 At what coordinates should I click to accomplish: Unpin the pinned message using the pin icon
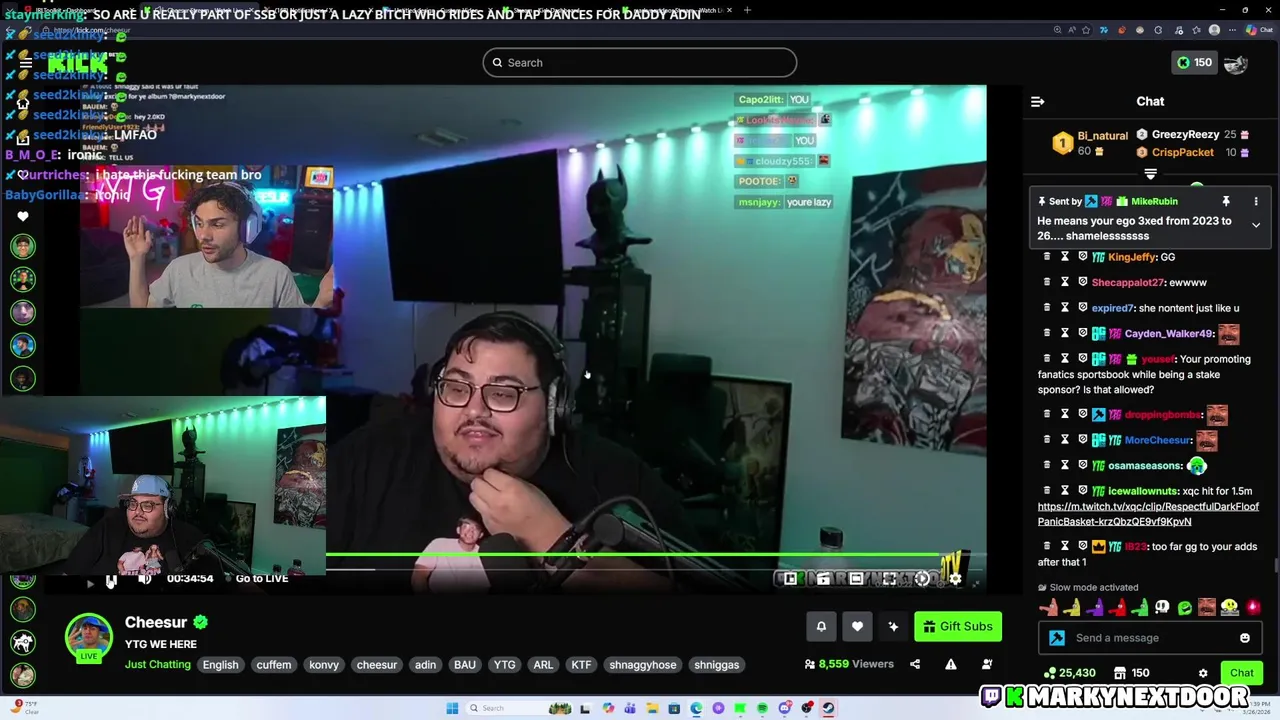1226,201
